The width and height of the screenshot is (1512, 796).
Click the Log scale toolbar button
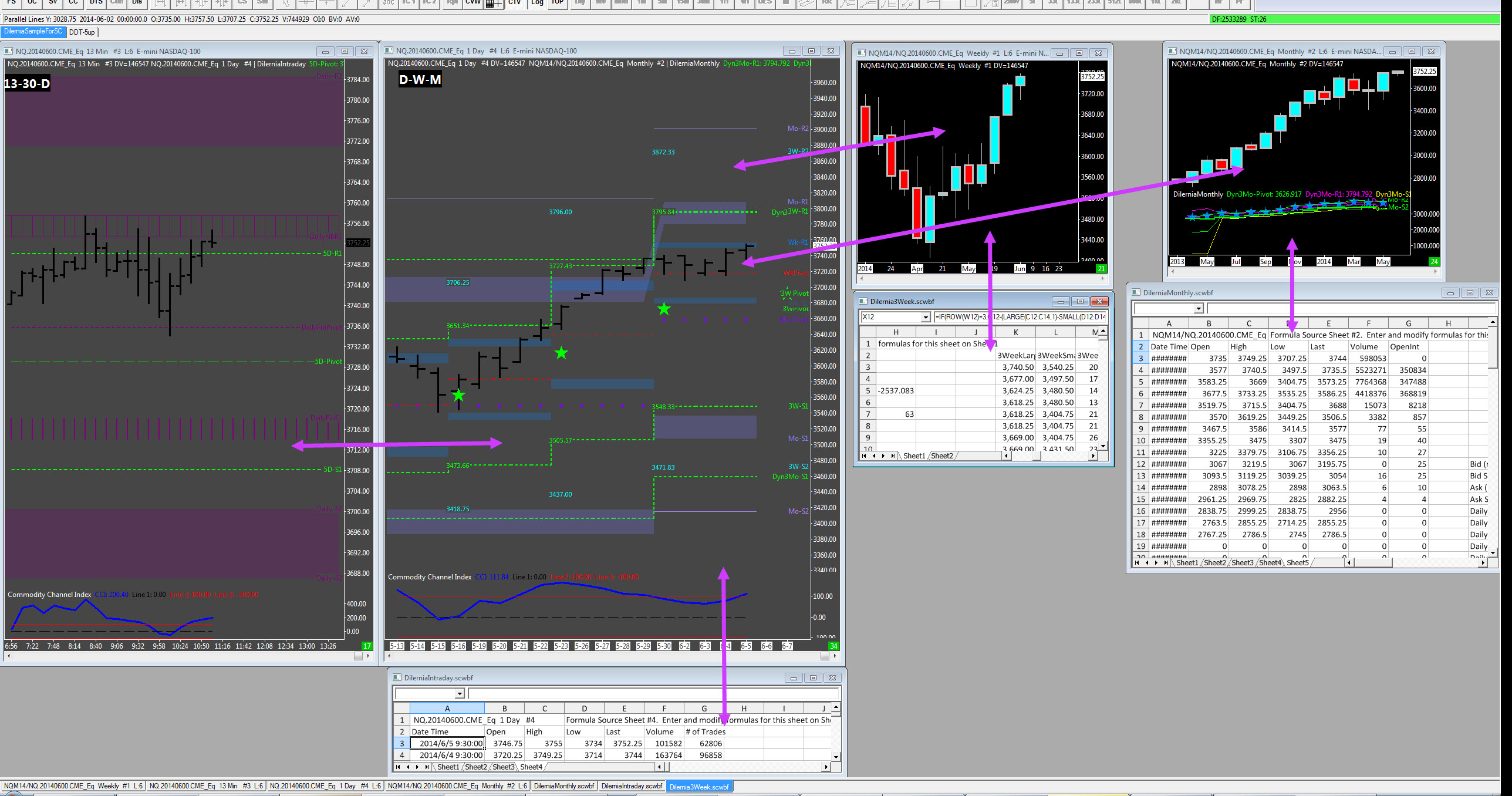click(537, 3)
